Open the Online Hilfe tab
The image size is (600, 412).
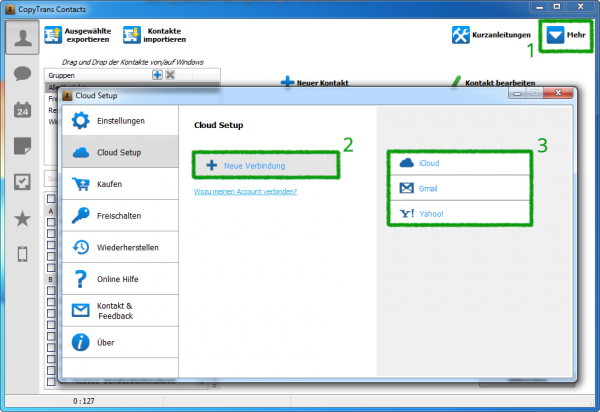(120, 279)
